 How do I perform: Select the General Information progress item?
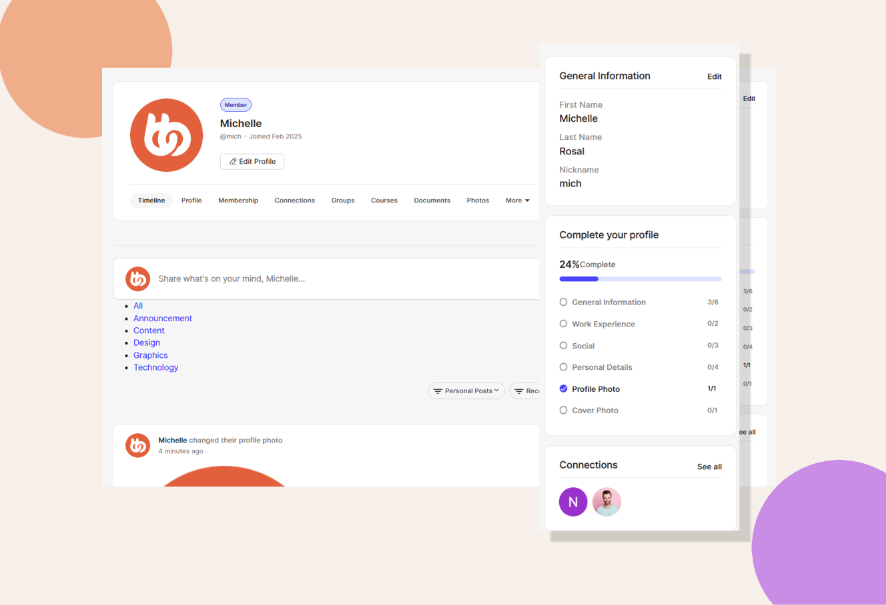[608, 302]
